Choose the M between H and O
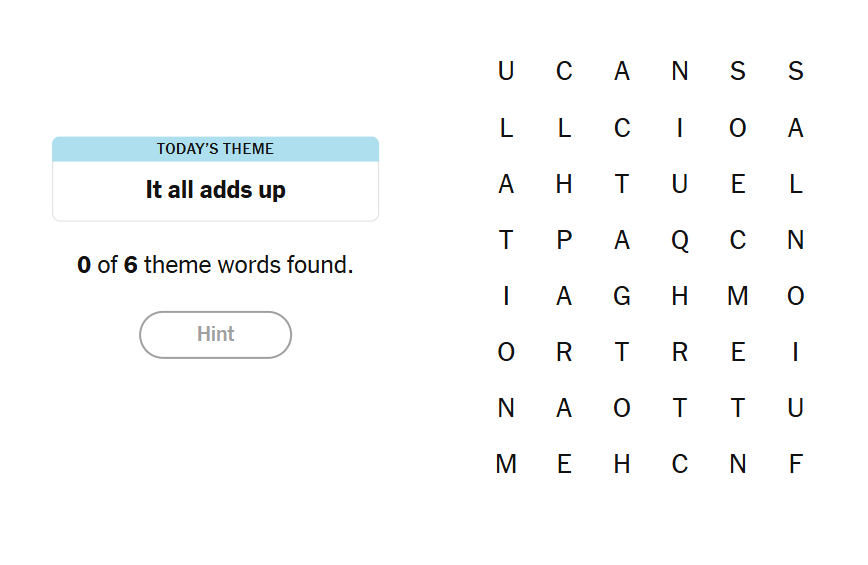Image resolution: width=868 pixels, height=565 pixels. point(738,296)
